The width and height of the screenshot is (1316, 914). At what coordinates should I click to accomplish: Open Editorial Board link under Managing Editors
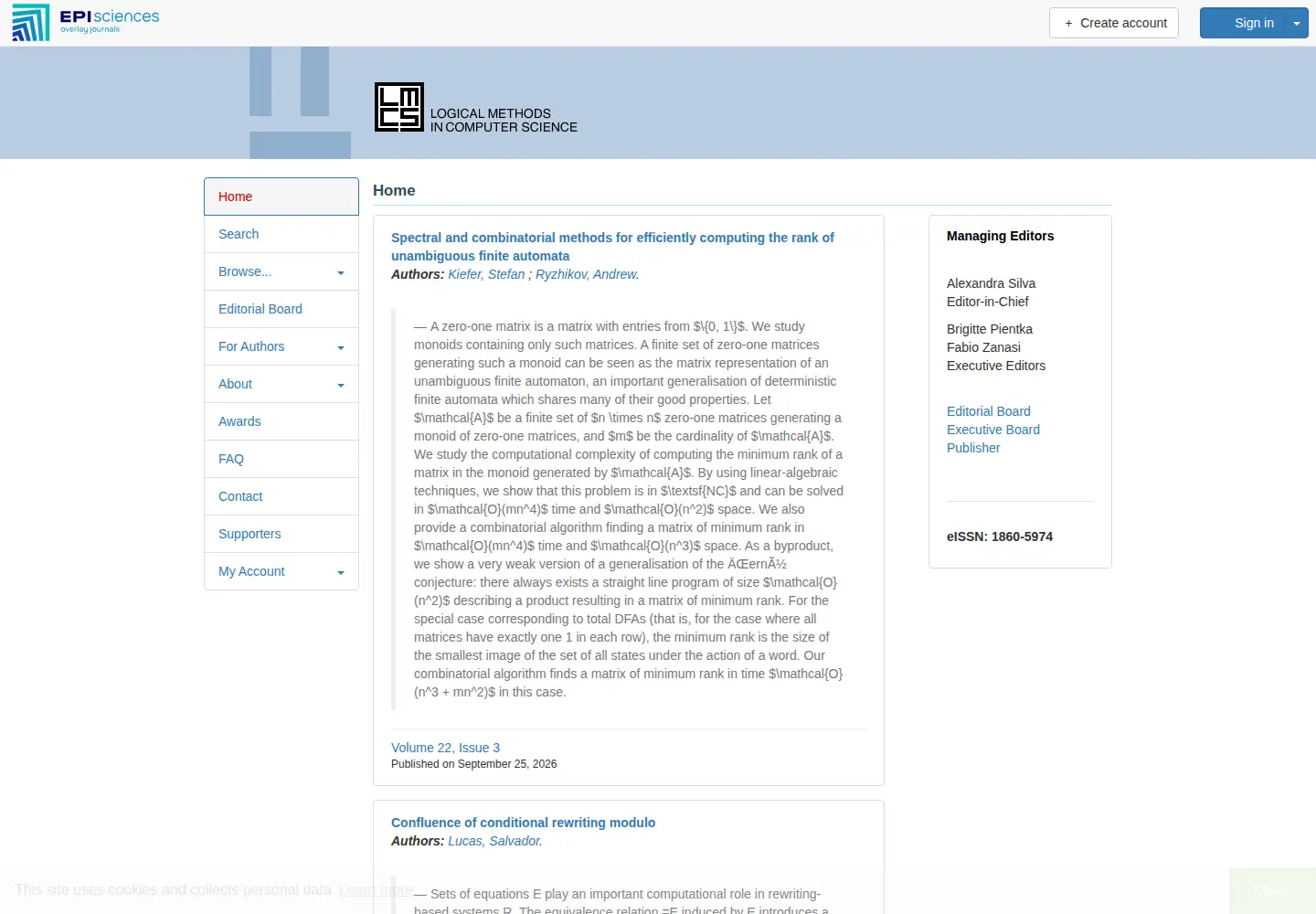(x=989, y=411)
